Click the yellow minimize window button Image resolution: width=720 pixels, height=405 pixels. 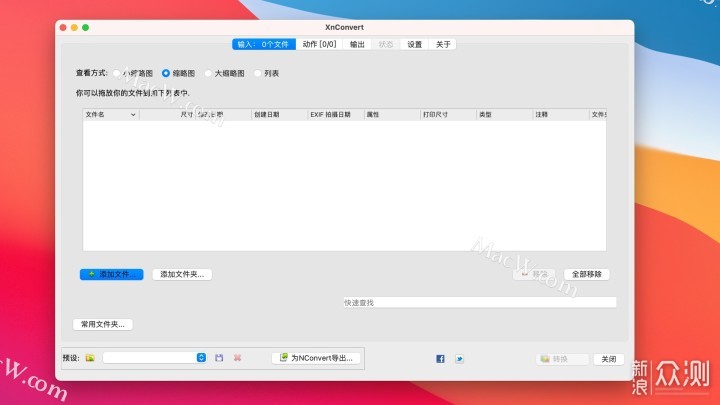74,28
